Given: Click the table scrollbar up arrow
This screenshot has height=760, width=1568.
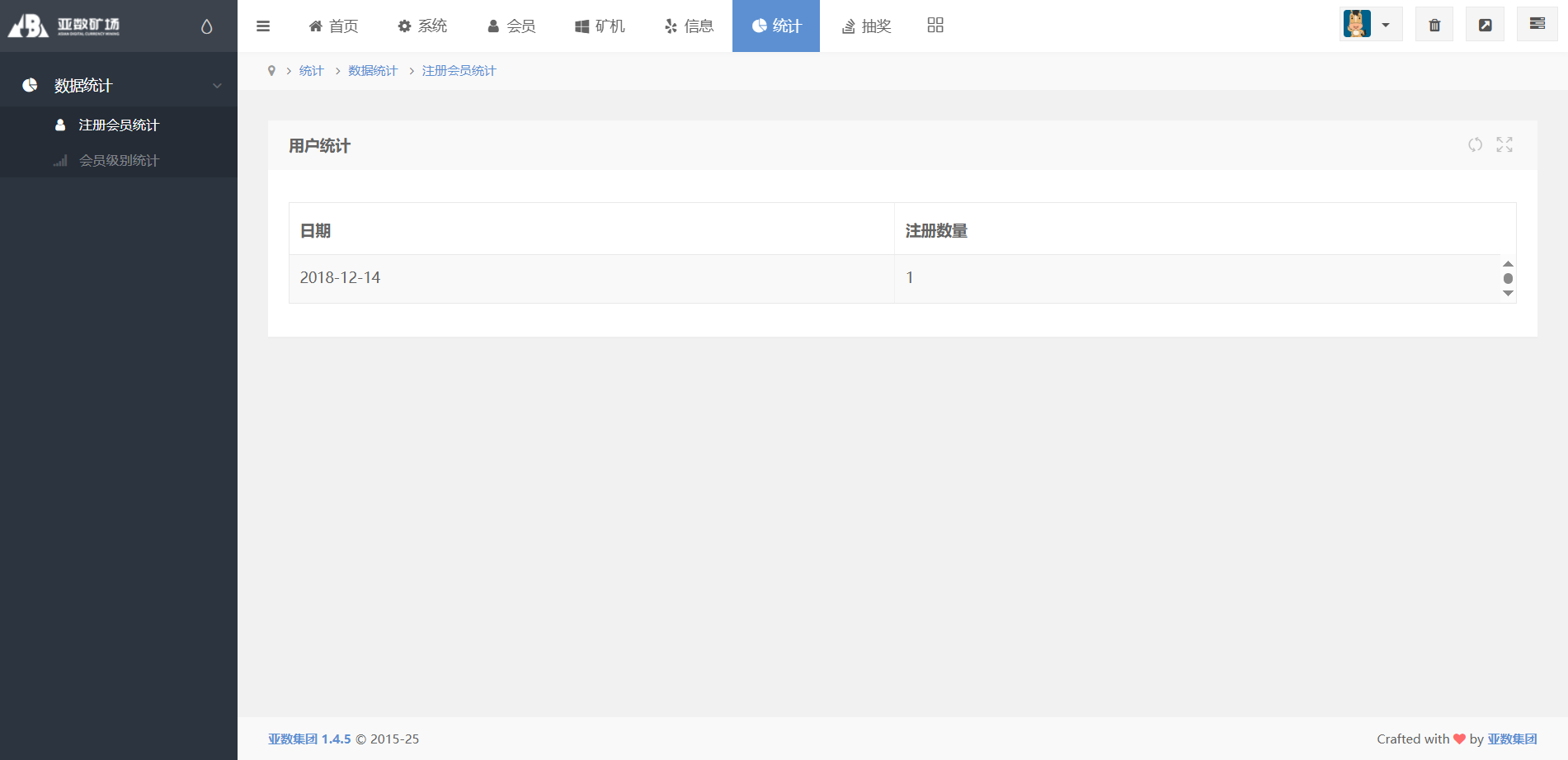Looking at the screenshot, I should tap(1508, 264).
